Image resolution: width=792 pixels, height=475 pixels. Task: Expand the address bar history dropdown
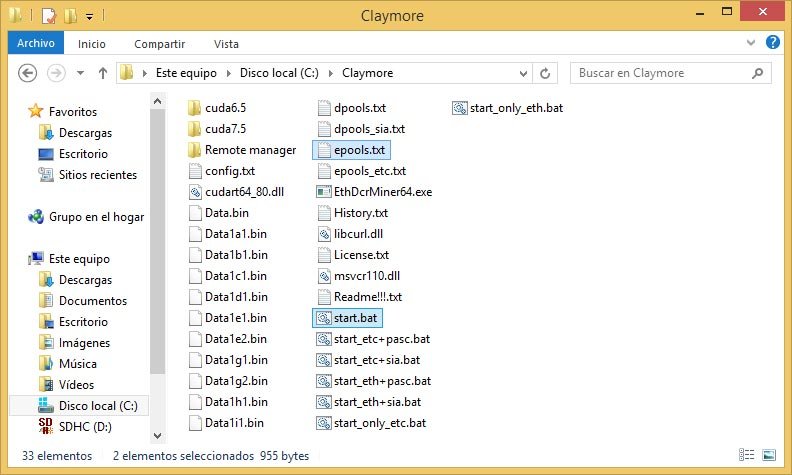point(523,74)
